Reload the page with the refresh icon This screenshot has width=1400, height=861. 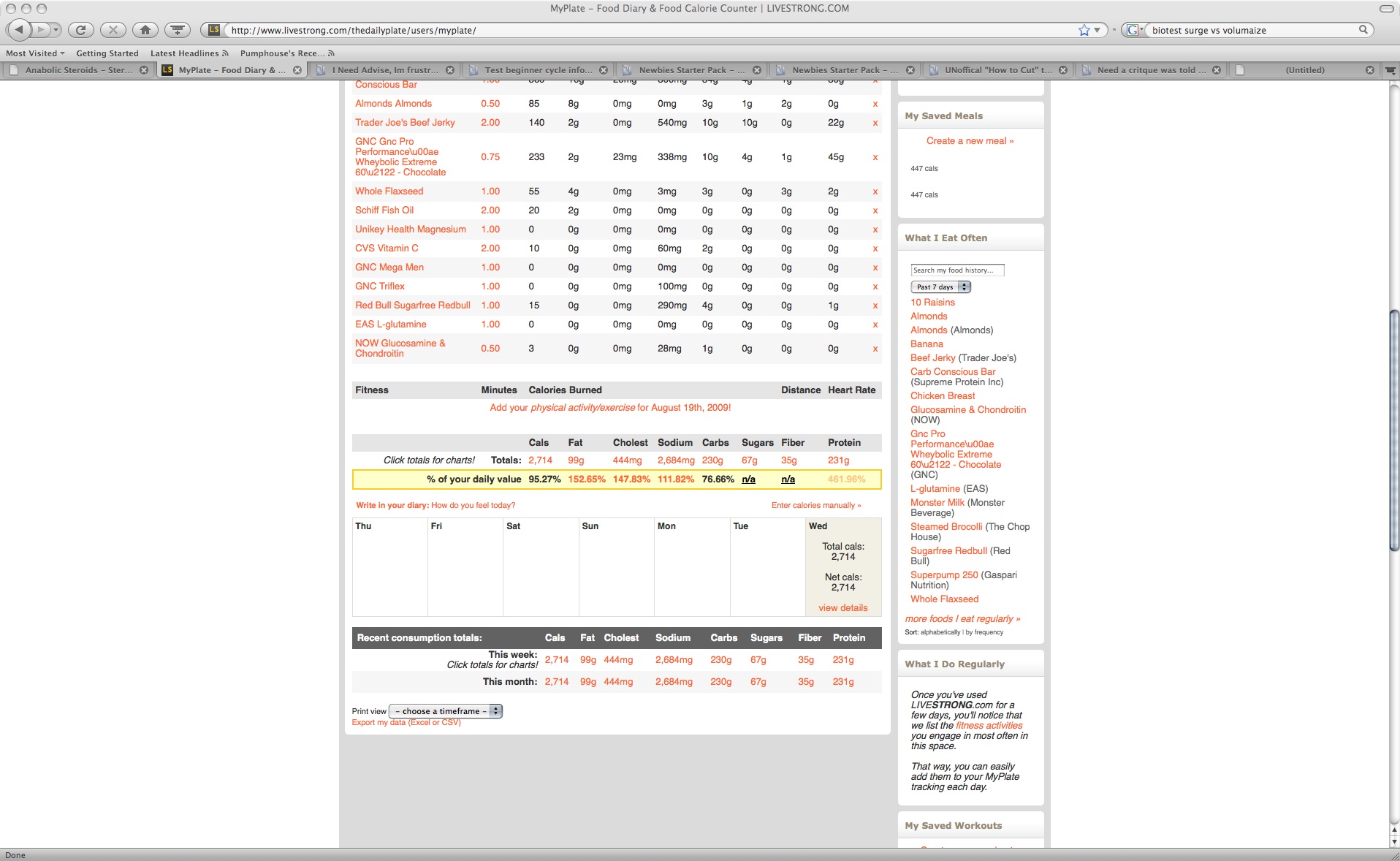click(x=81, y=30)
